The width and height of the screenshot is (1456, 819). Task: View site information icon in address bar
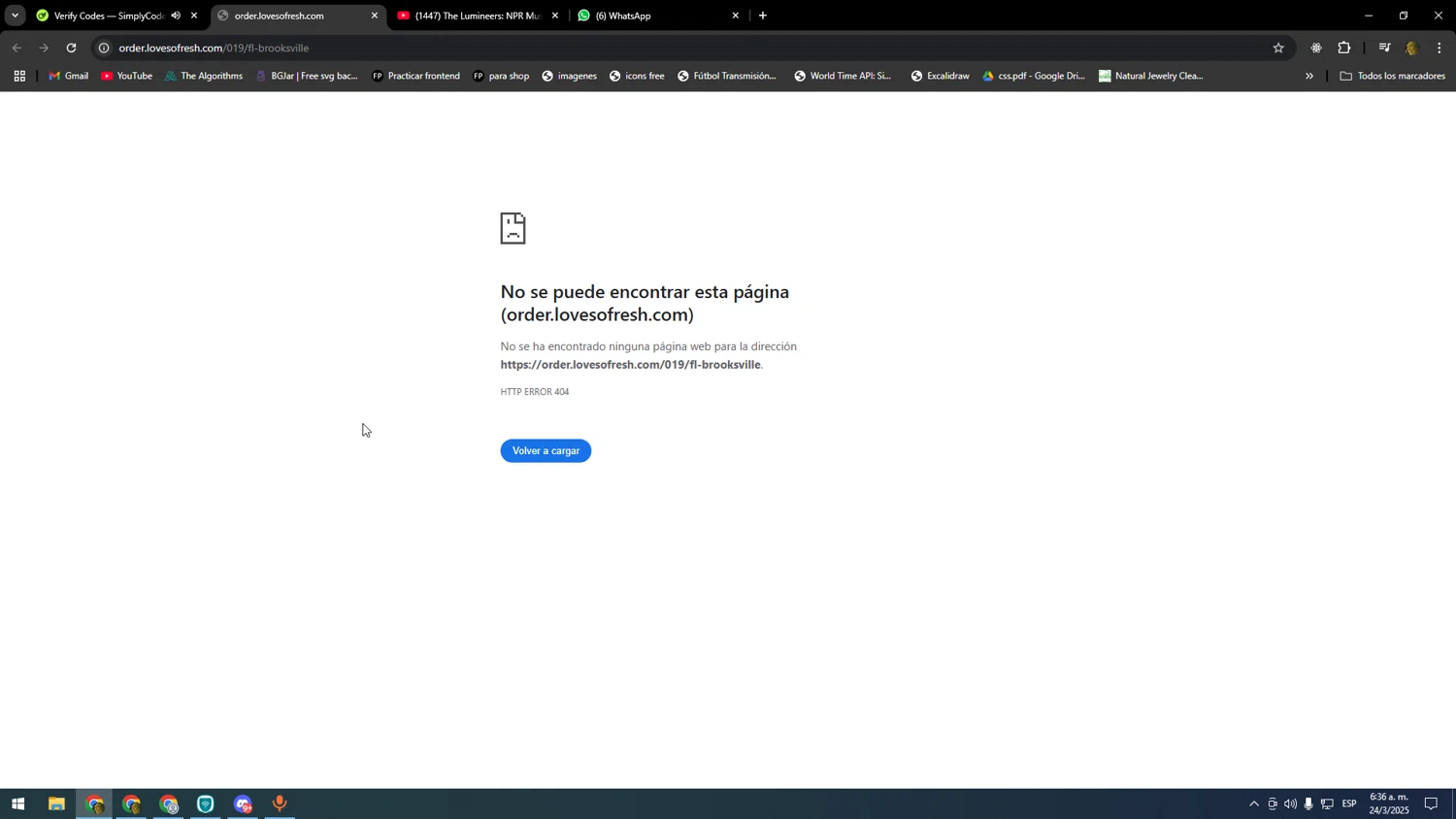point(104,48)
